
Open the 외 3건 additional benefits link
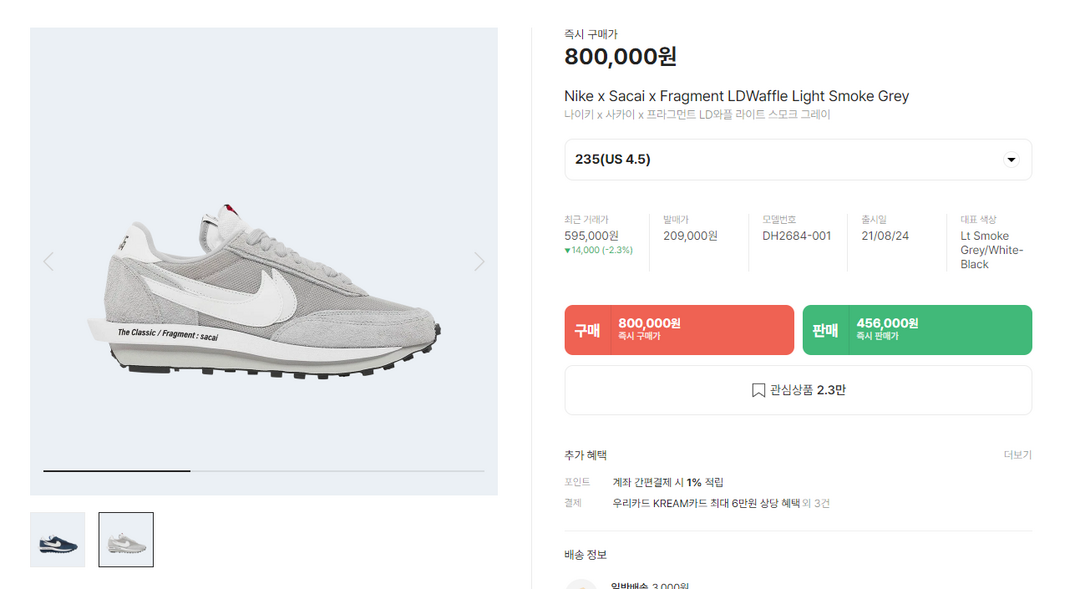pyautogui.click(x=816, y=503)
